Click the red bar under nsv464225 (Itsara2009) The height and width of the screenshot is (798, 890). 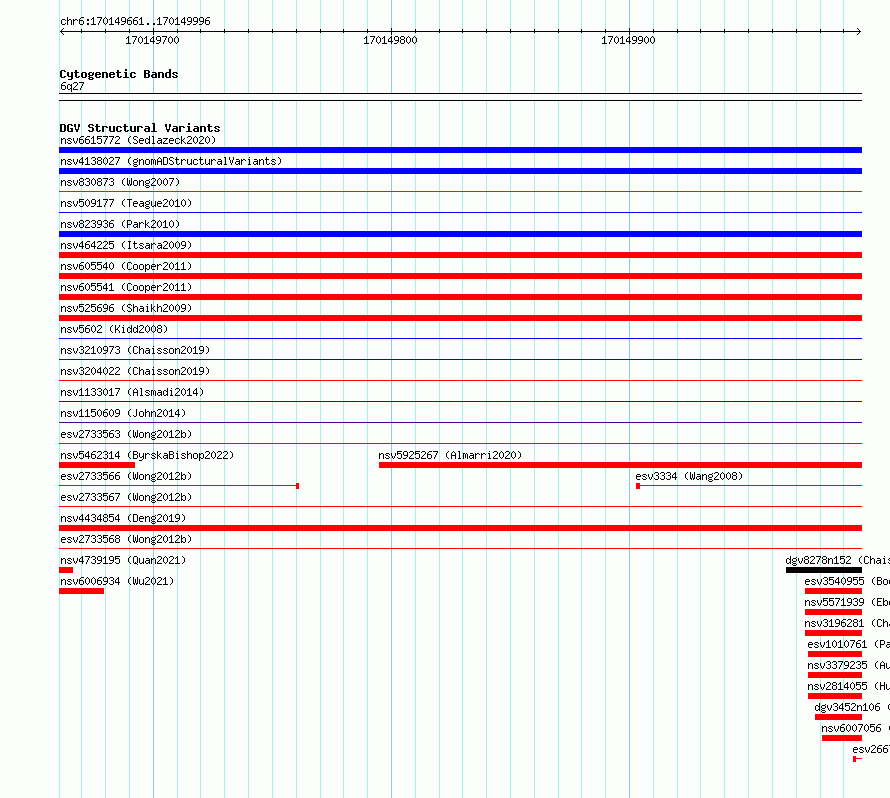pyautogui.click(x=460, y=255)
